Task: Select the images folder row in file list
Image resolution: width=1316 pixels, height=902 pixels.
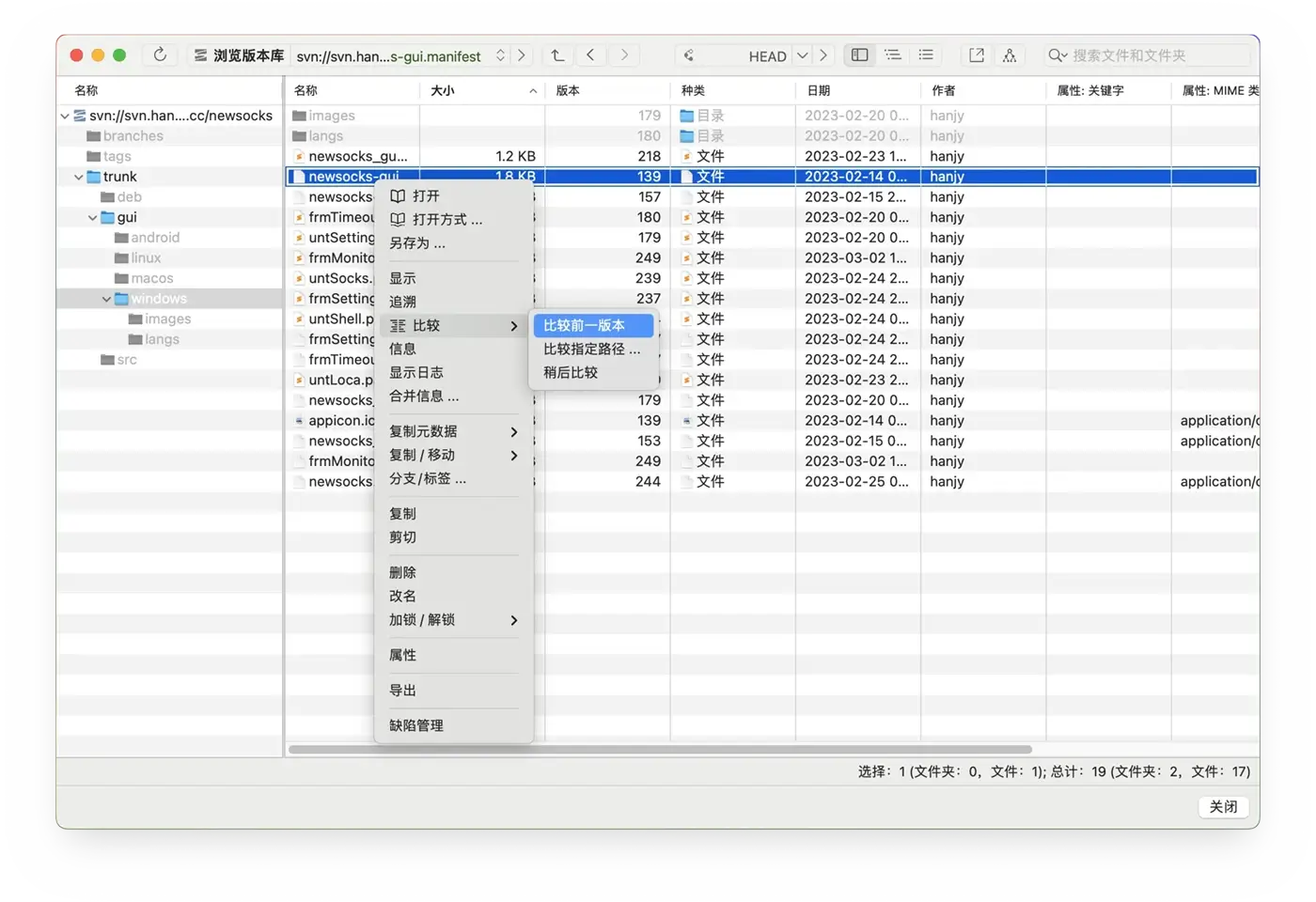Action: (771, 116)
